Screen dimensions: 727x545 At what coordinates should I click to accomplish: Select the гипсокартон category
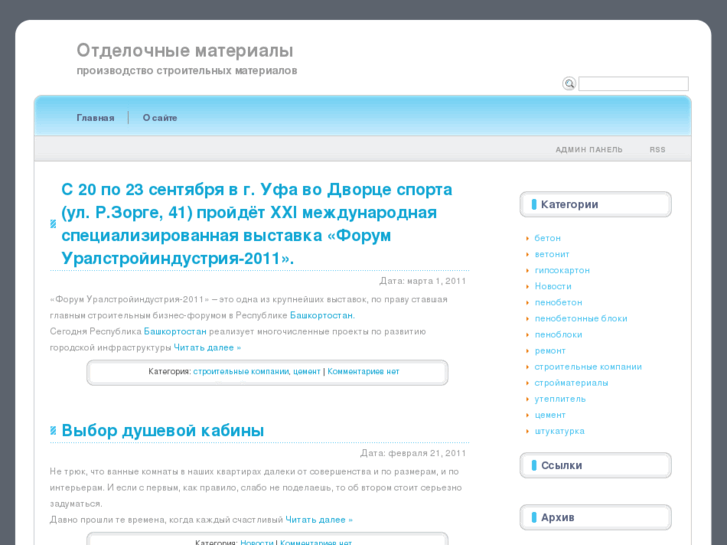[562, 270]
